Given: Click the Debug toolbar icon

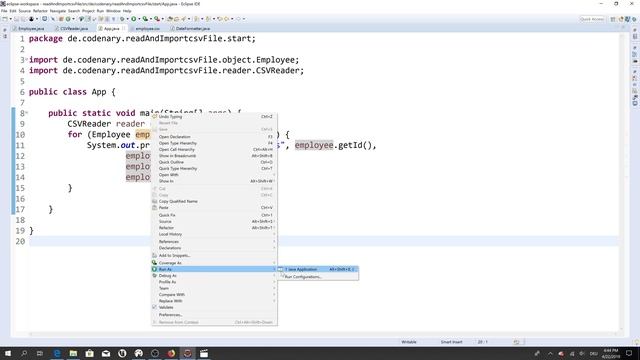Looking at the screenshot, I should point(122,19).
